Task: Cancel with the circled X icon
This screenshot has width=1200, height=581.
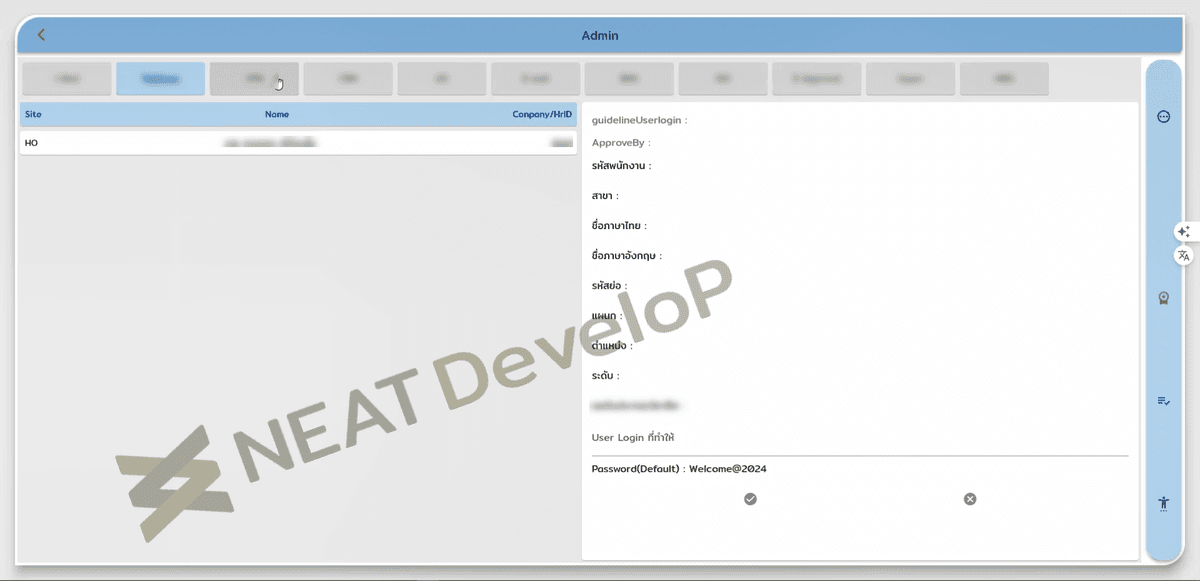Action: tap(970, 499)
